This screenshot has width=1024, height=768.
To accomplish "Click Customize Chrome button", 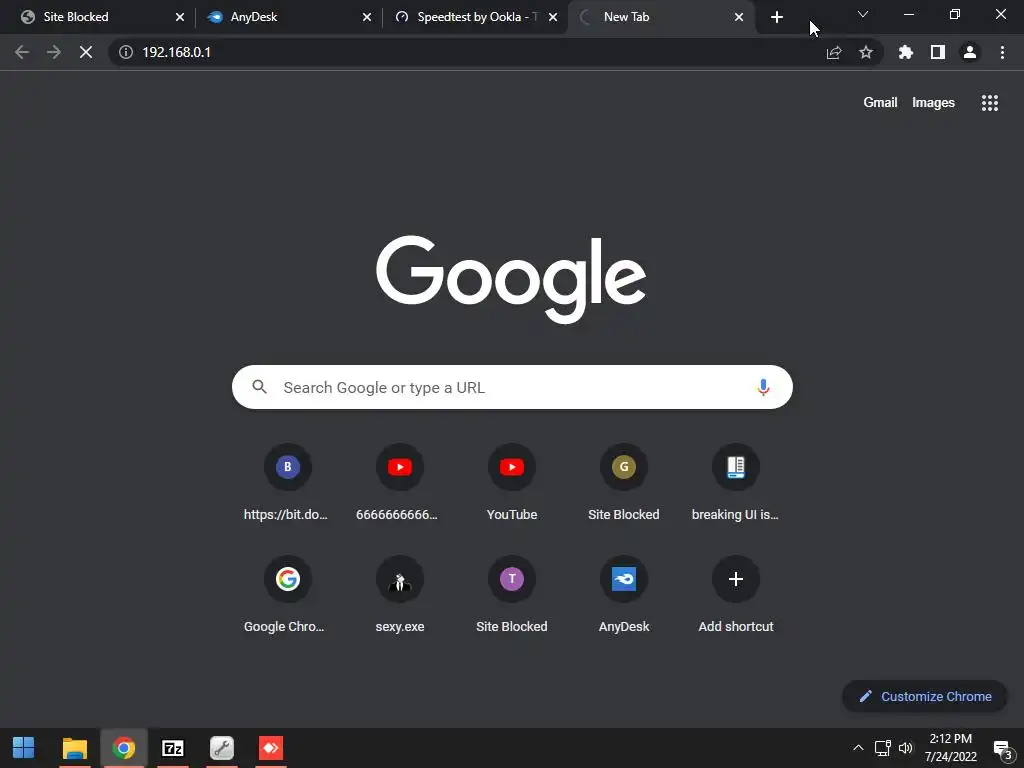I will point(925,697).
